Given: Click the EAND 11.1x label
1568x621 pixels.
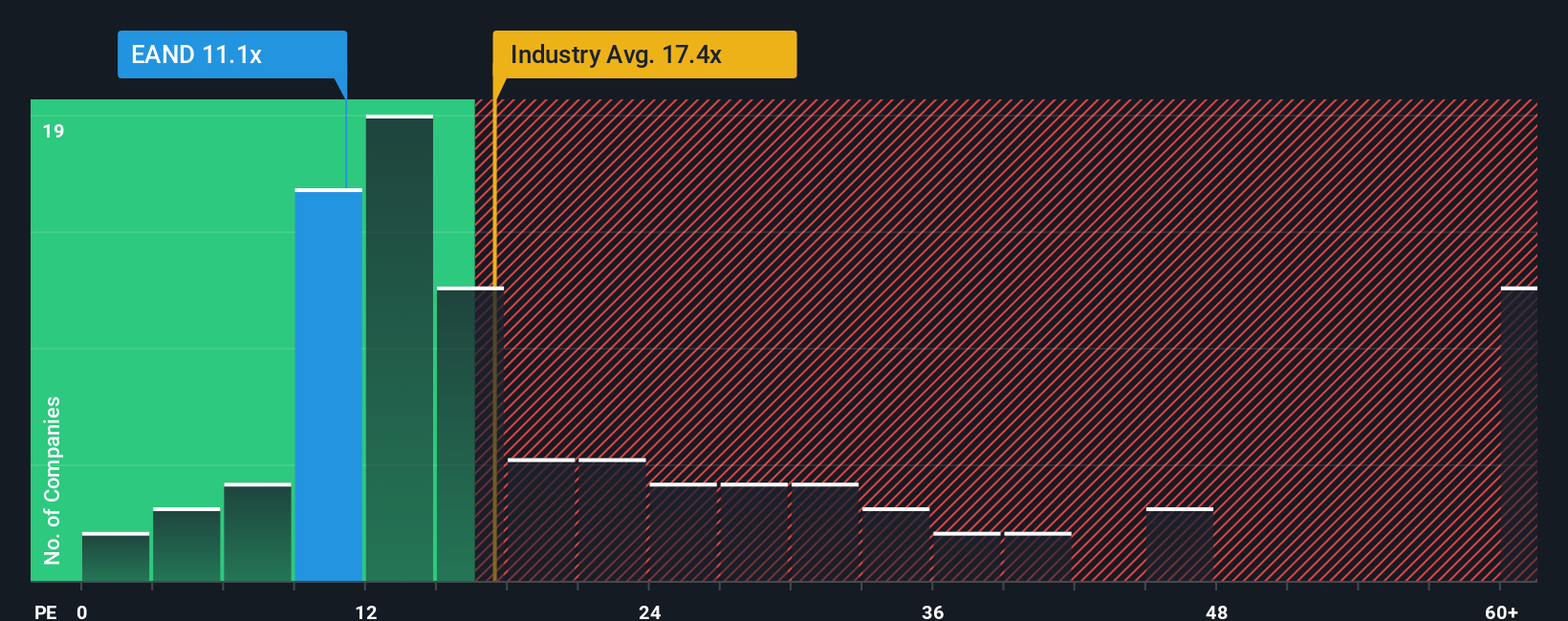Looking at the screenshot, I should click(231, 54).
